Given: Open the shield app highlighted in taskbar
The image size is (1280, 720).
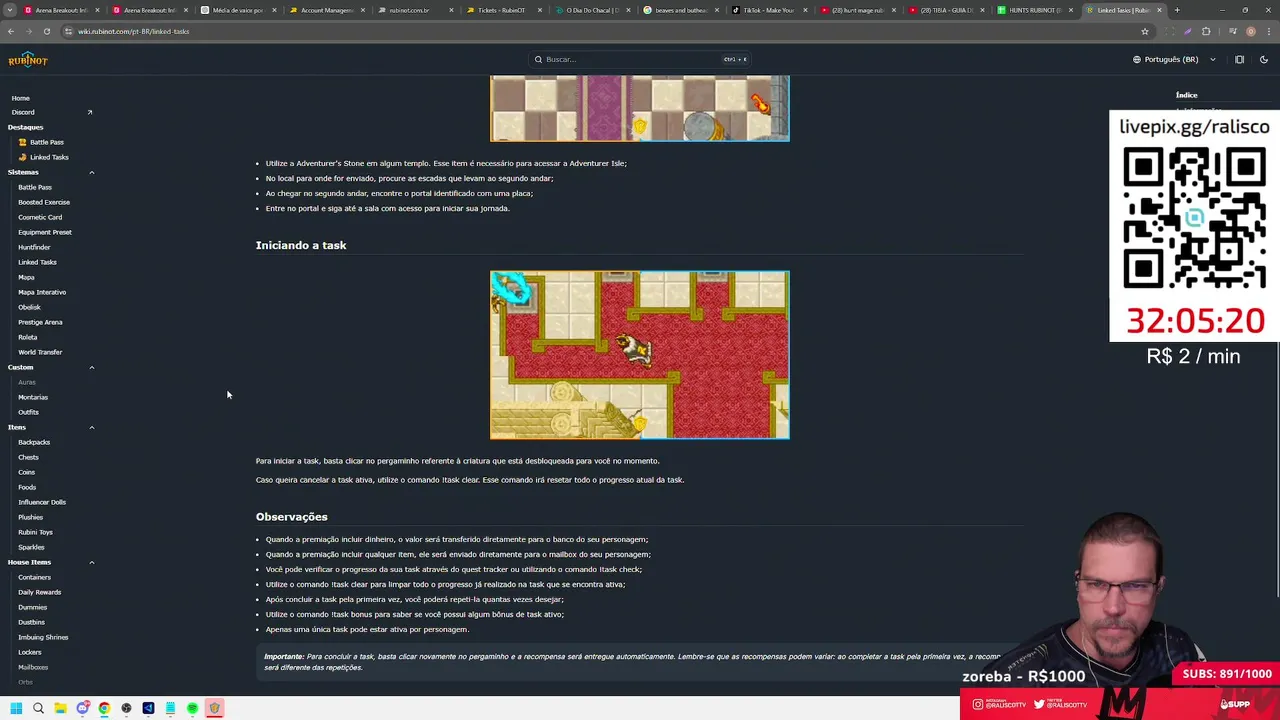Looking at the screenshot, I should [x=214, y=708].
